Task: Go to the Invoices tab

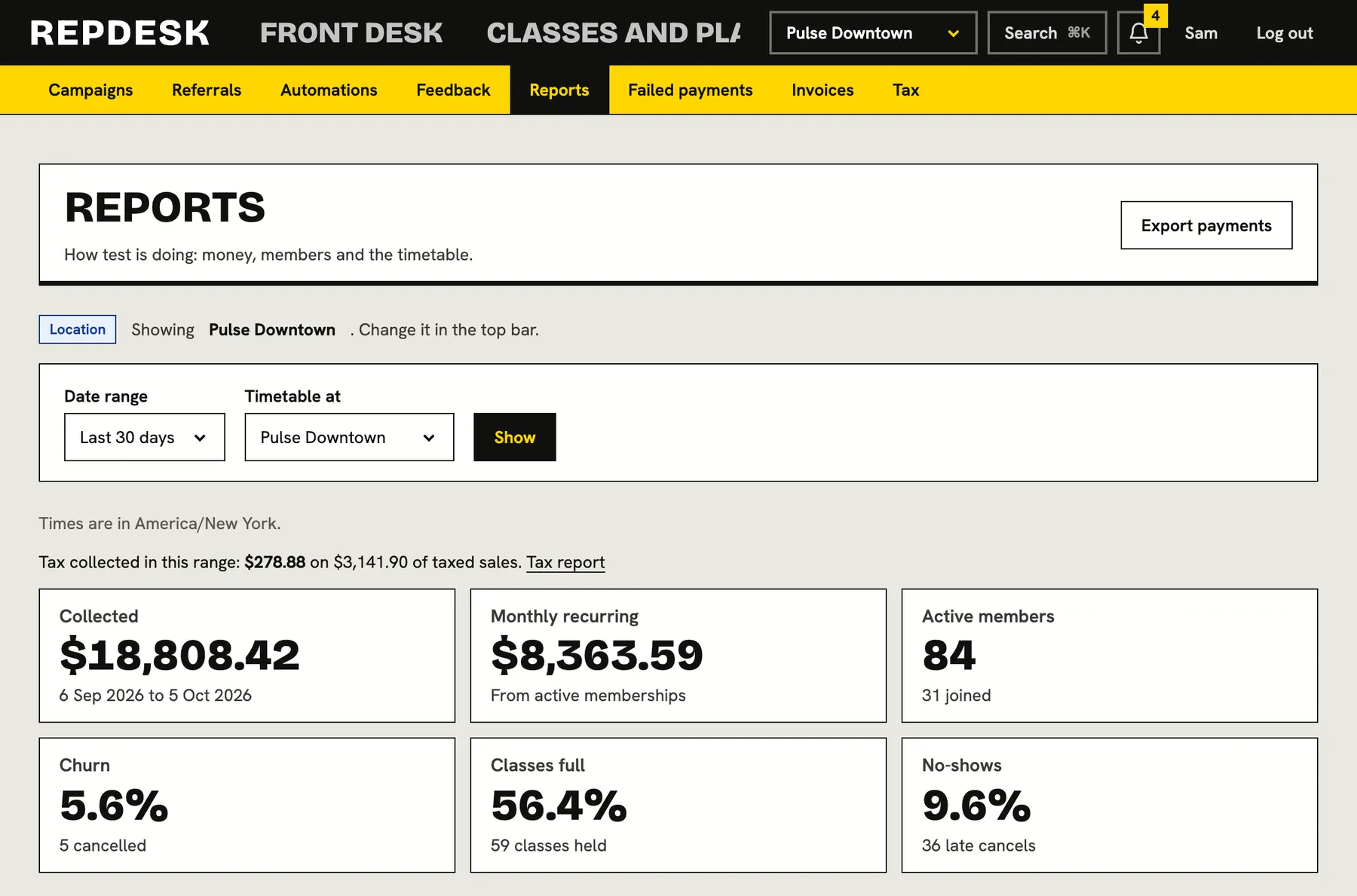Action: click(822, 90)
